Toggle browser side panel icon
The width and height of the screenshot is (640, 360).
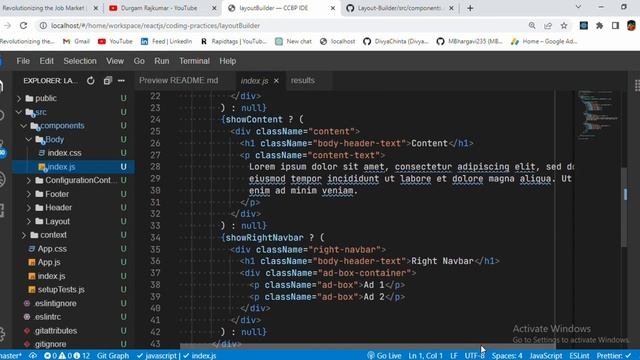point(616,25)
